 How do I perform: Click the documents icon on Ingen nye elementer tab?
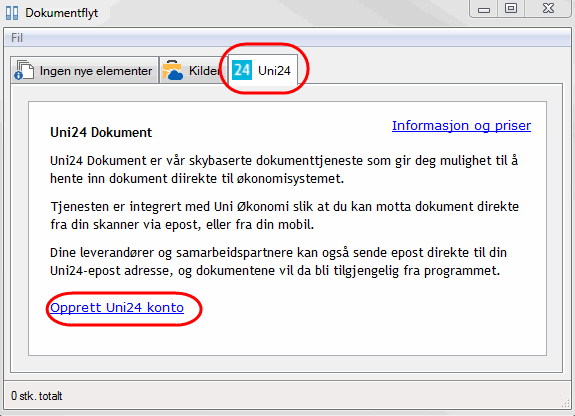tap(24, 70)
